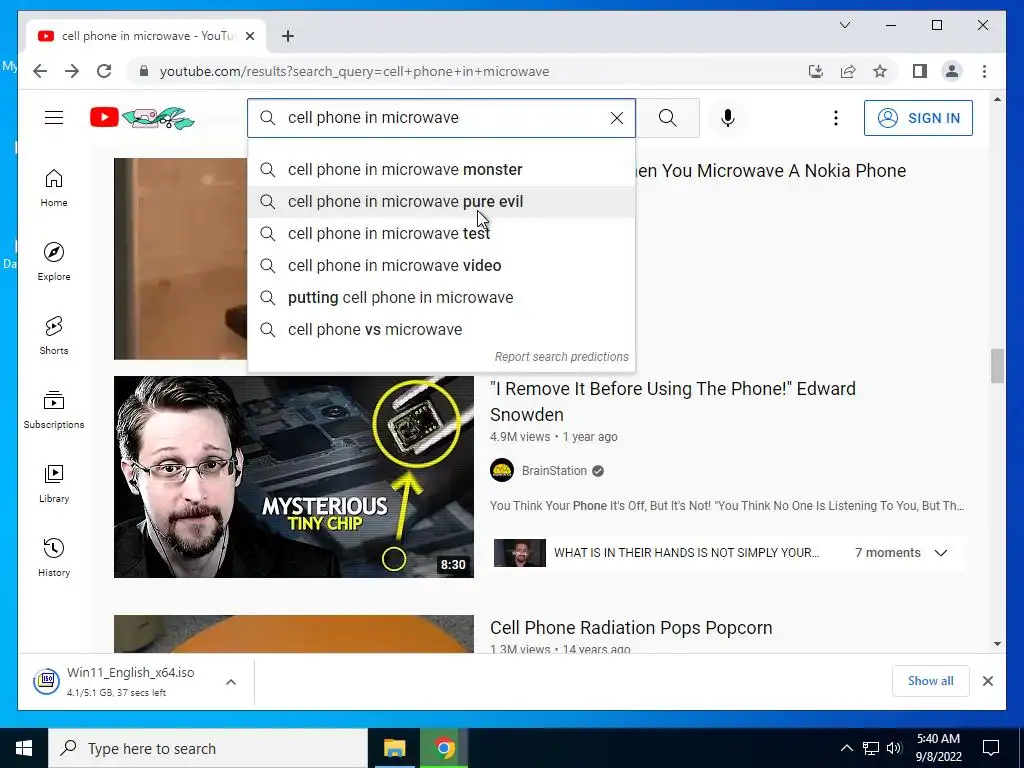Image resolution: width=1024 pixels, height=768 pixels.
Task: Choose suggestion 'cell phone in microwave video'
Action: pyautogui.click(x=441, y=265)
